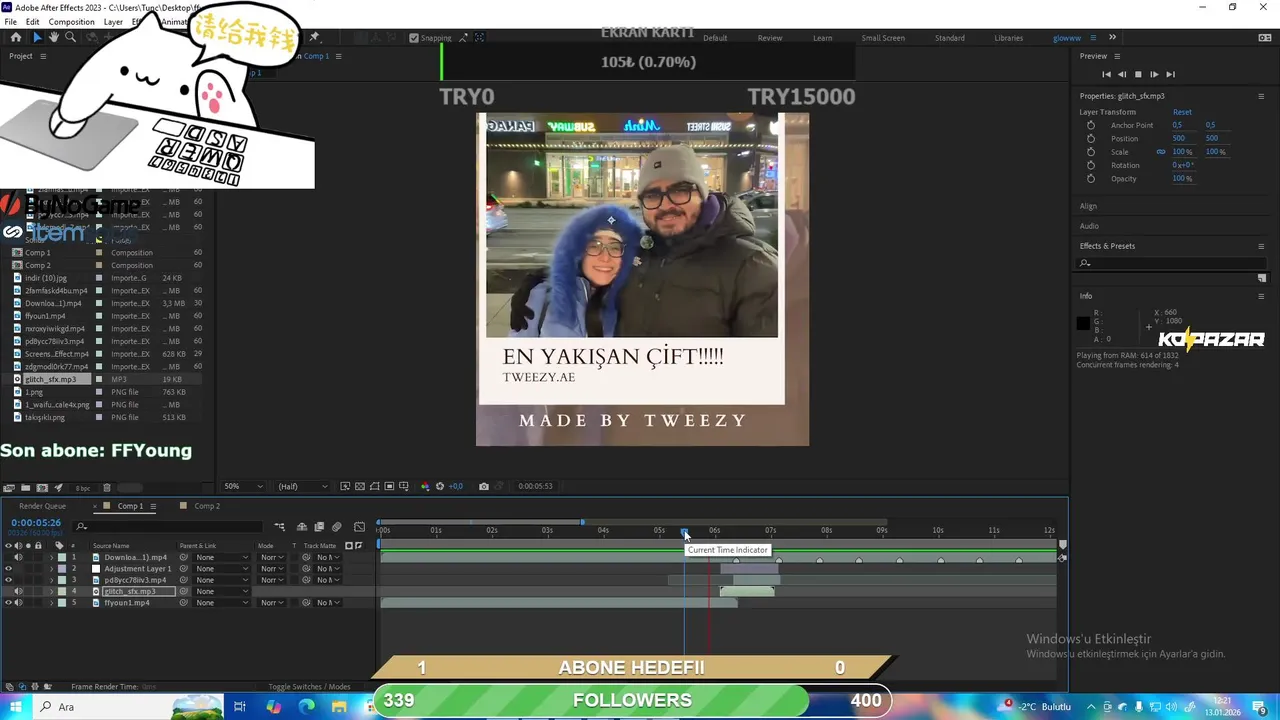Open the Composition menu
Screen dimensions: 1280x720
point(71,22)
